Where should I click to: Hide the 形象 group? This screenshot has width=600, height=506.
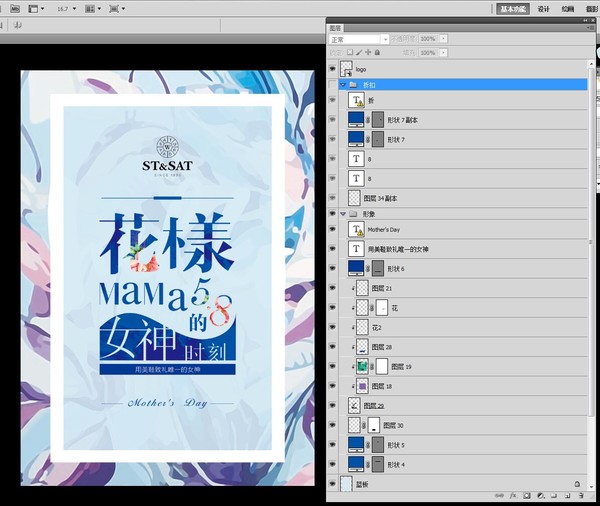(x=332, y=214)
